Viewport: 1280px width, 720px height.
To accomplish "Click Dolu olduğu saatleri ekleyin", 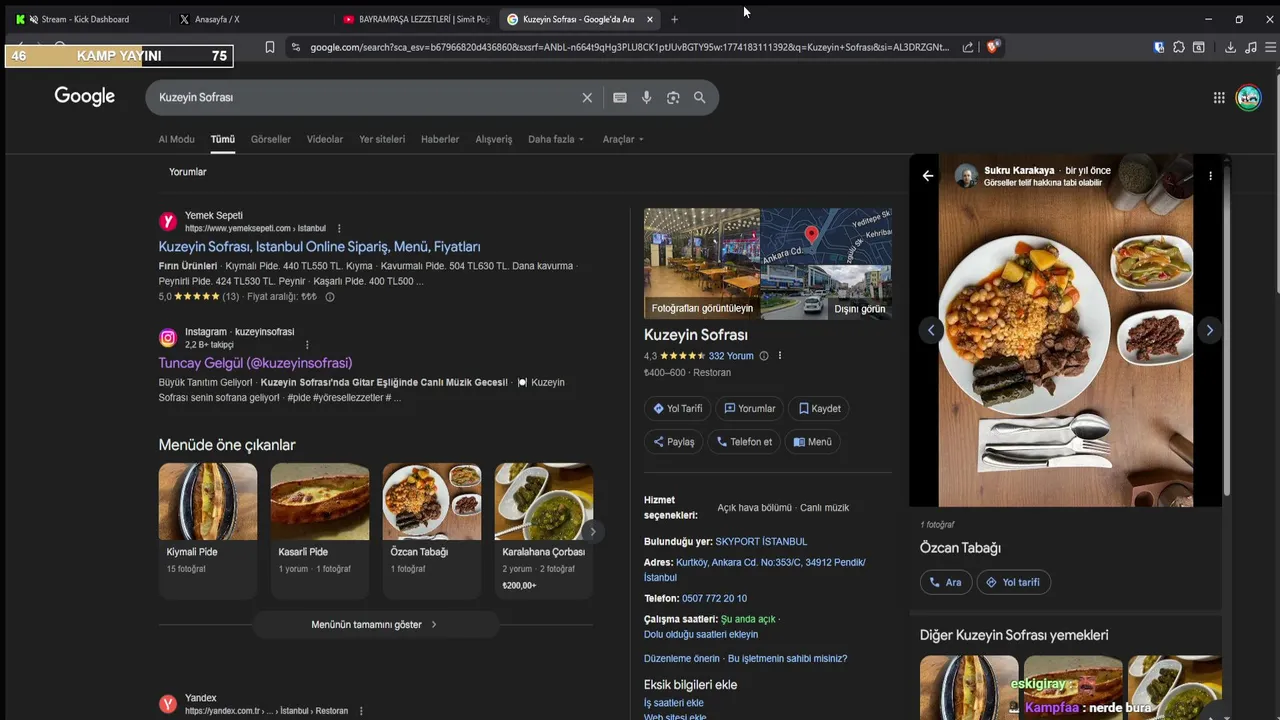I will [701, 634].
